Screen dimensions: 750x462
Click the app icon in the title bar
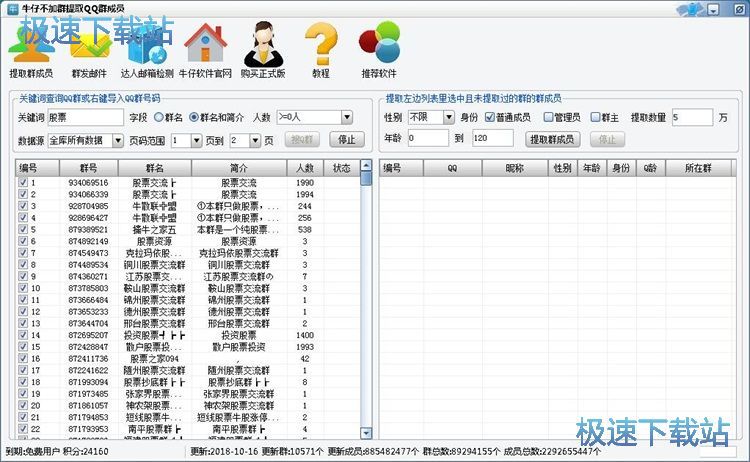(x=12, y=8)
